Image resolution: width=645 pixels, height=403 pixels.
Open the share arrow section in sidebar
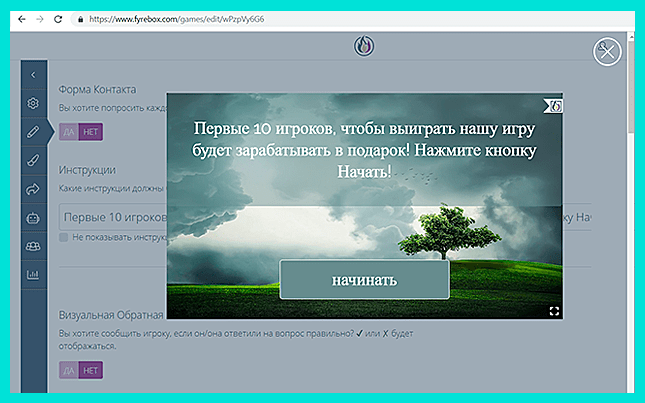(33, 189)
